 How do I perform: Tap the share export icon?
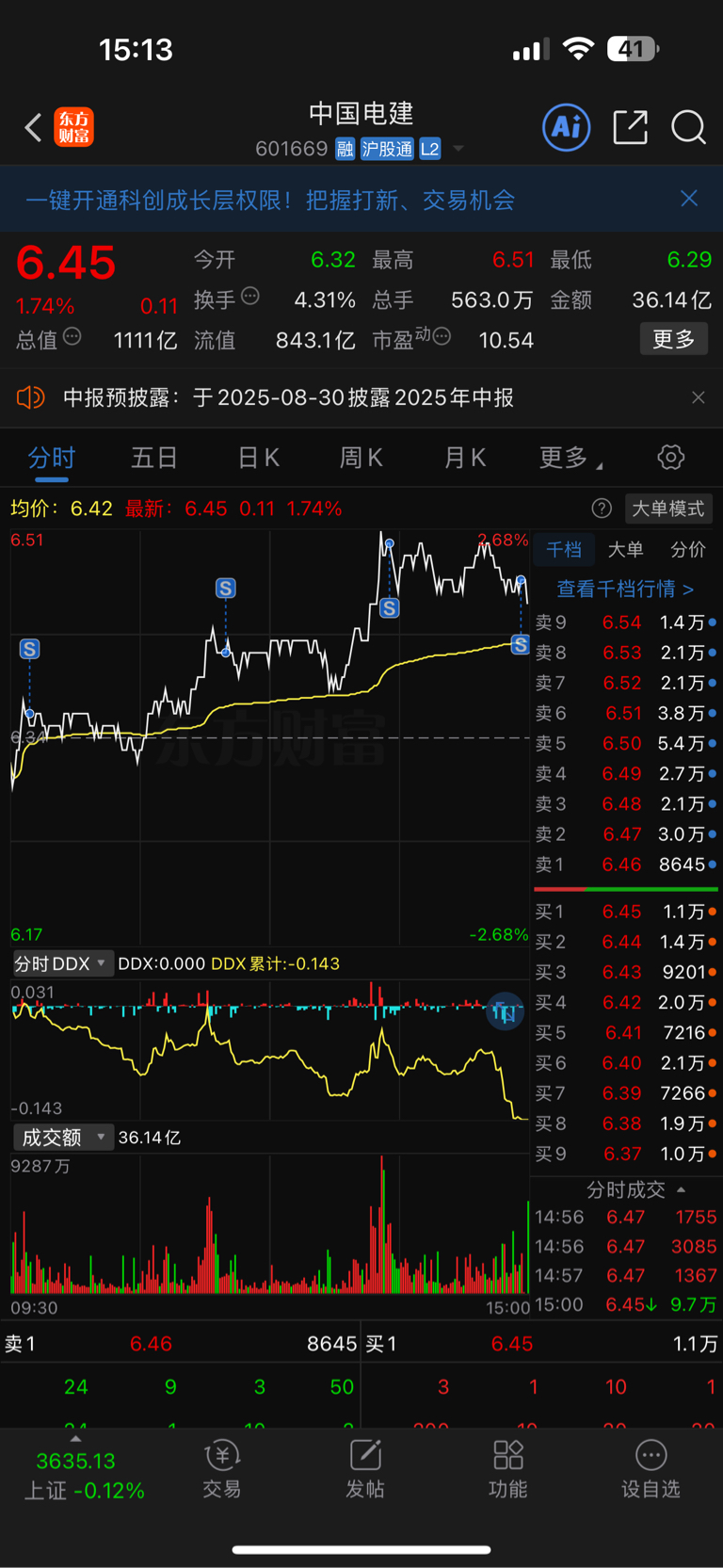click(x=630, y=127)
